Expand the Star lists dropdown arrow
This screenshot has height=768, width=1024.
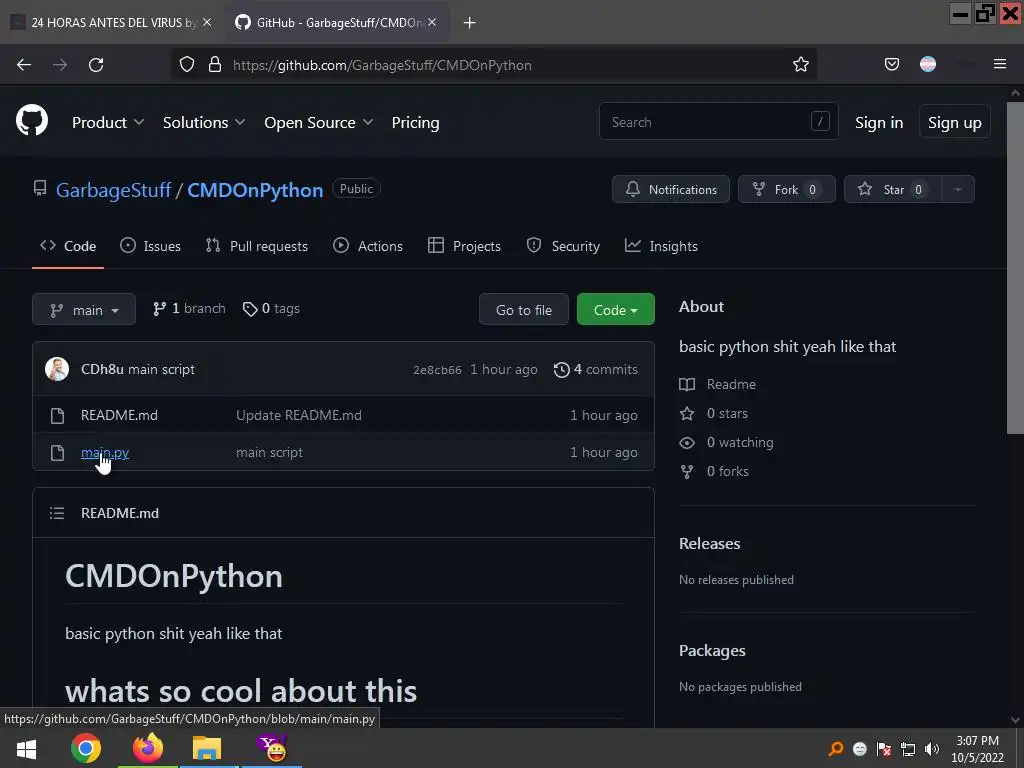point(957,189)
